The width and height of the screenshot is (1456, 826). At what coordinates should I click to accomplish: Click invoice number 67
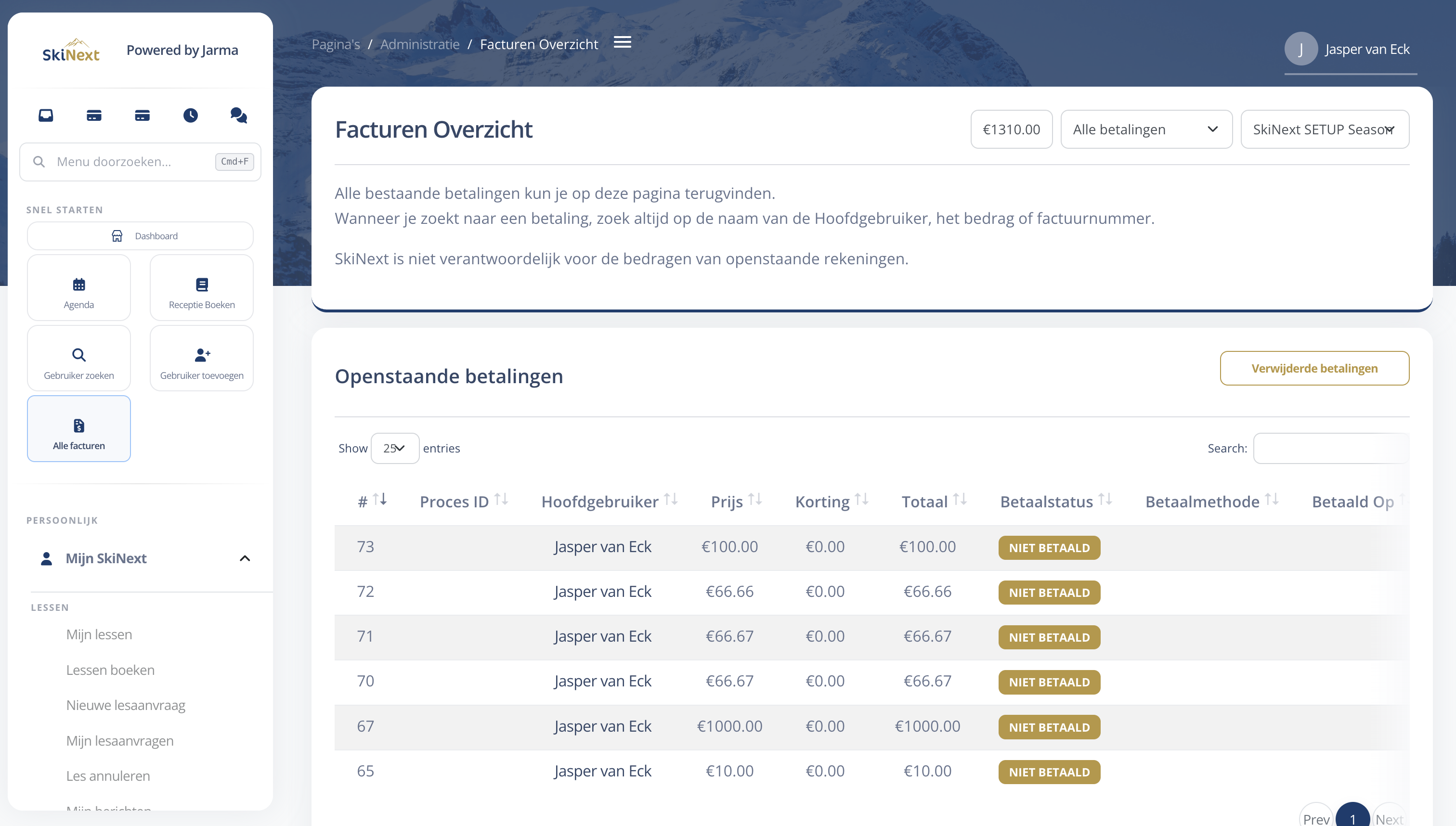point(365,726)
